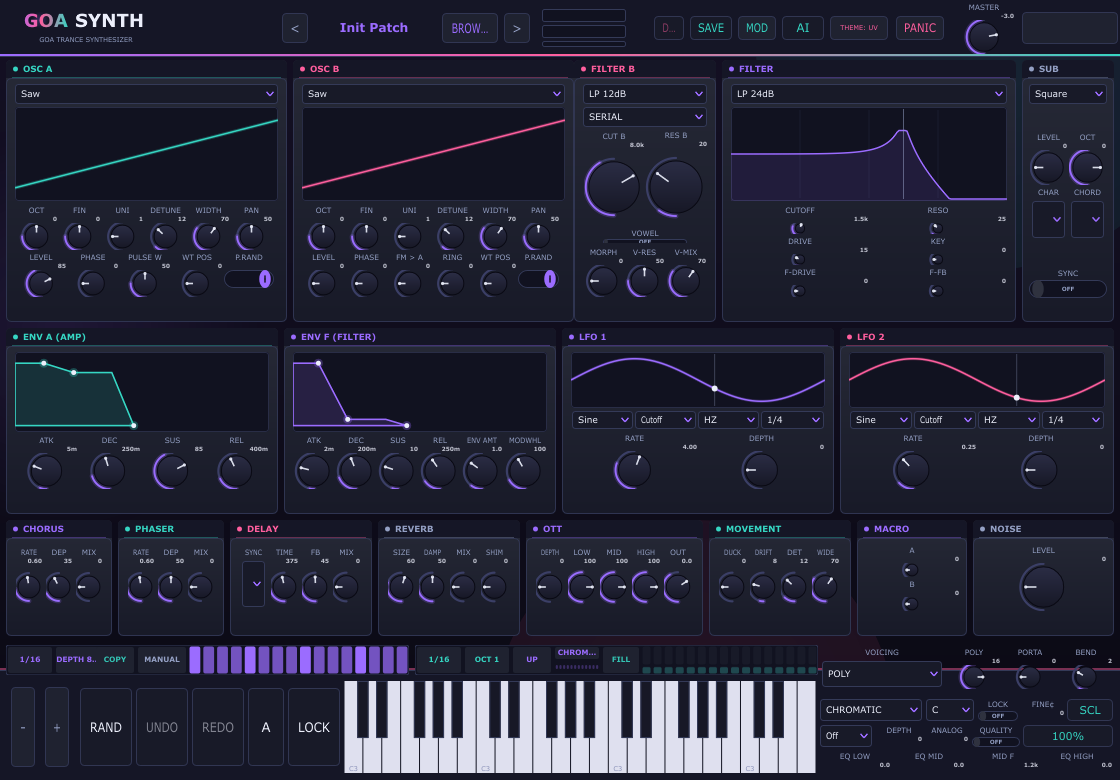
Task: Toggle the first gate sequencer step
Action: (x=195, y=660)
